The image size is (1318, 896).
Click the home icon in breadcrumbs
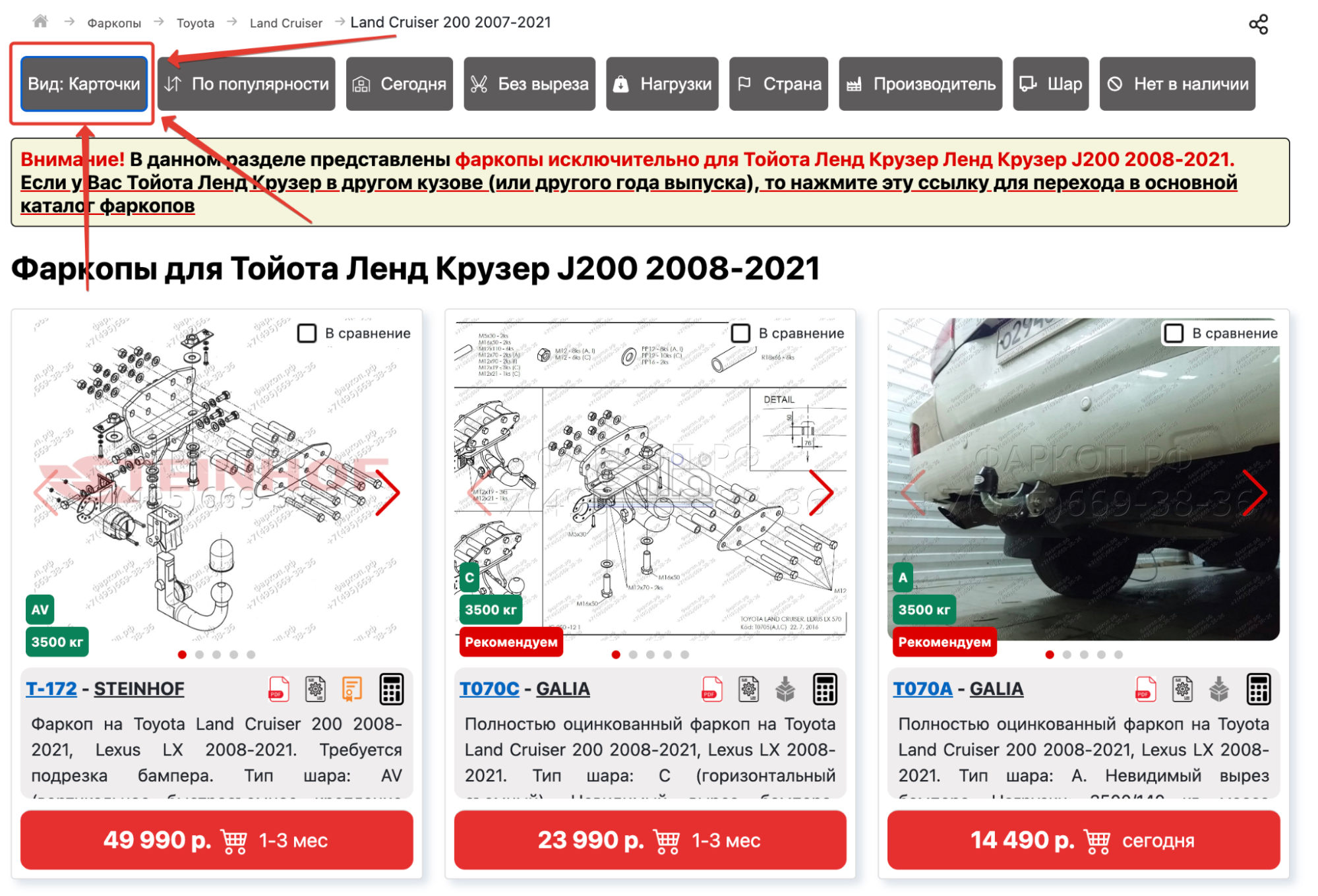[x=40, y=22]
